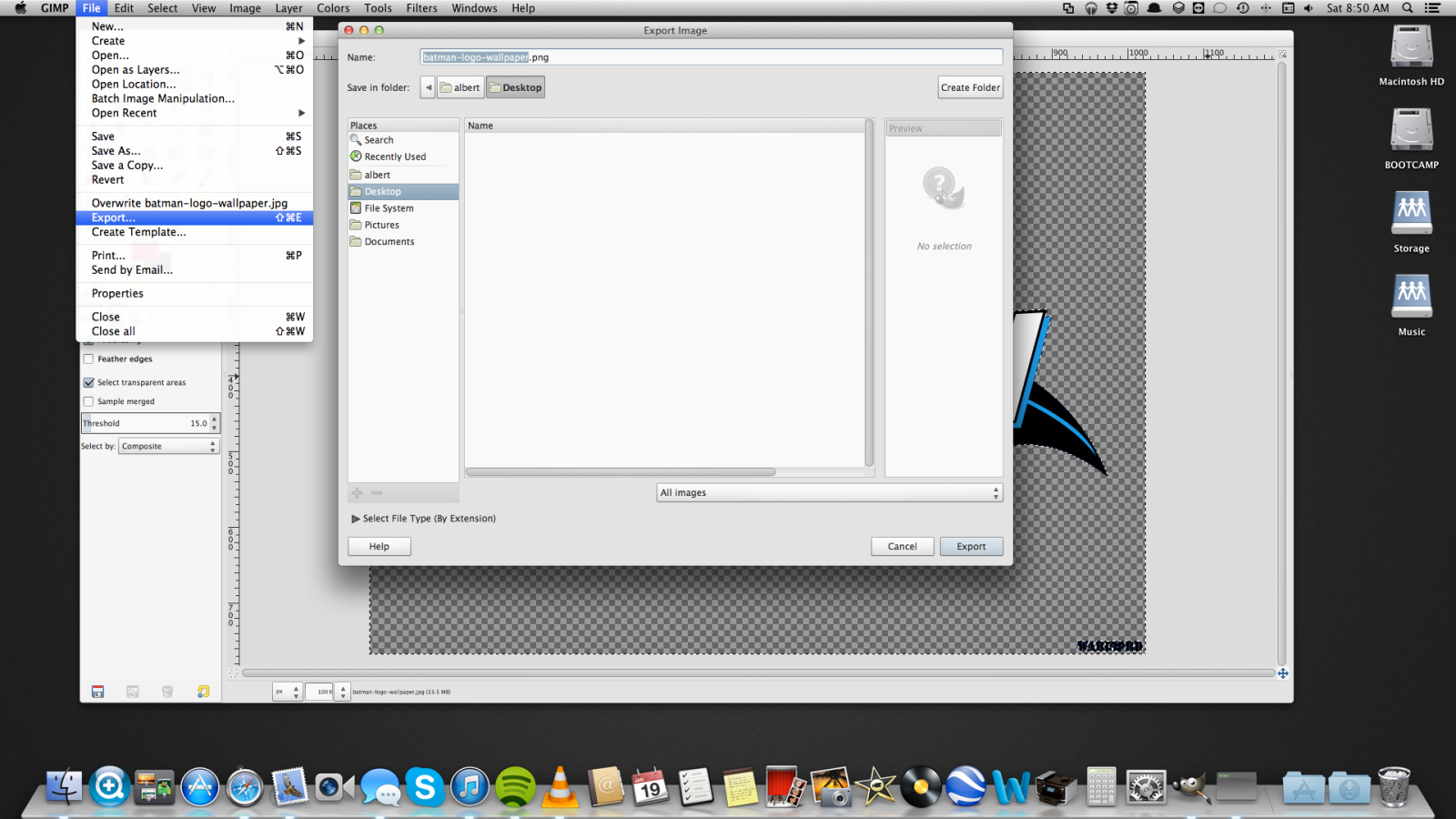Screen dimensions: 1456x819
Task: Click the Print... menu item
Action: [x=195, y=256]
